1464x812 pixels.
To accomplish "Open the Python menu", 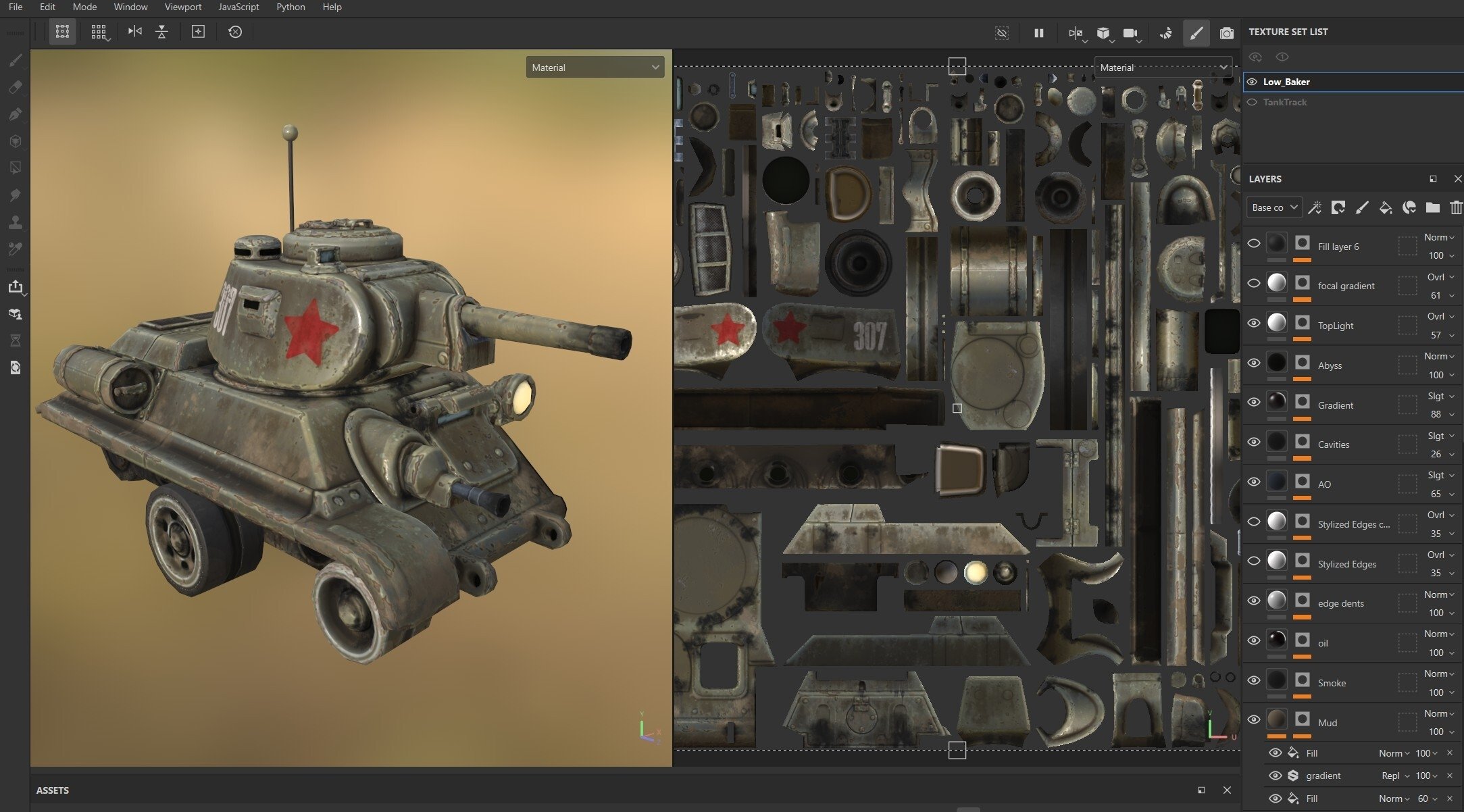I will [291, 7].
